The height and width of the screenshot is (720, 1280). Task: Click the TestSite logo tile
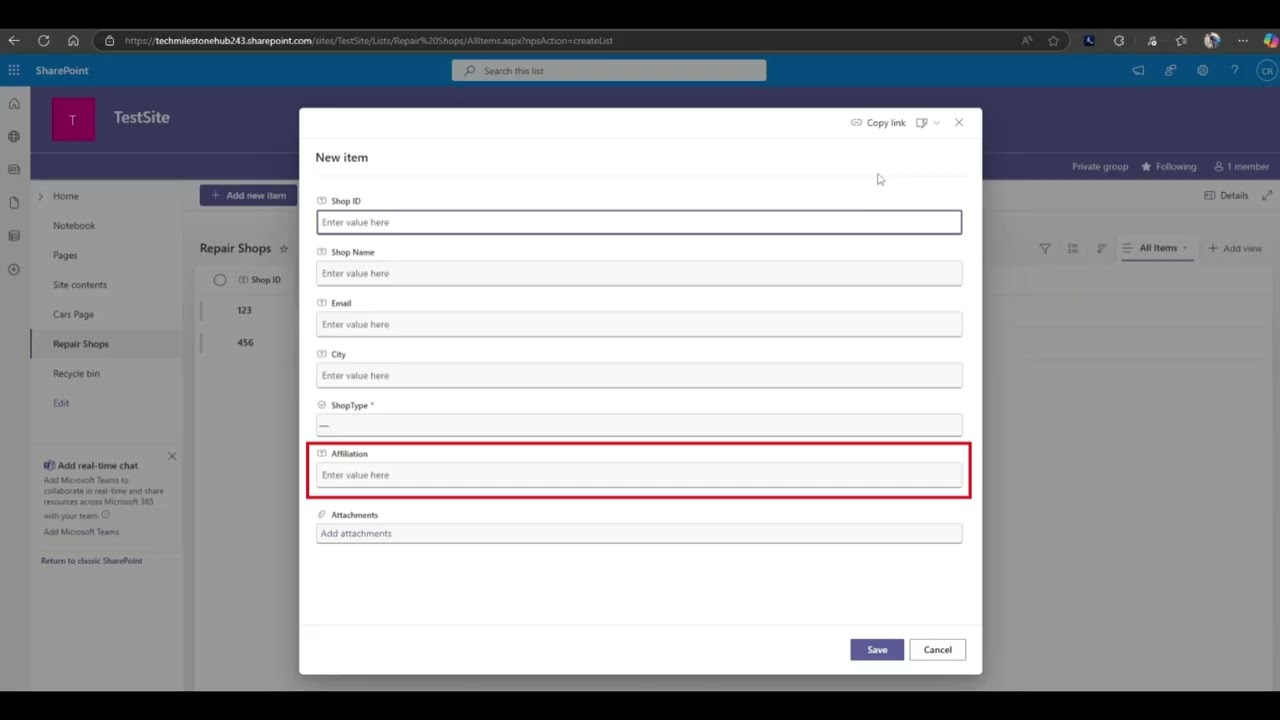[73, 120]
